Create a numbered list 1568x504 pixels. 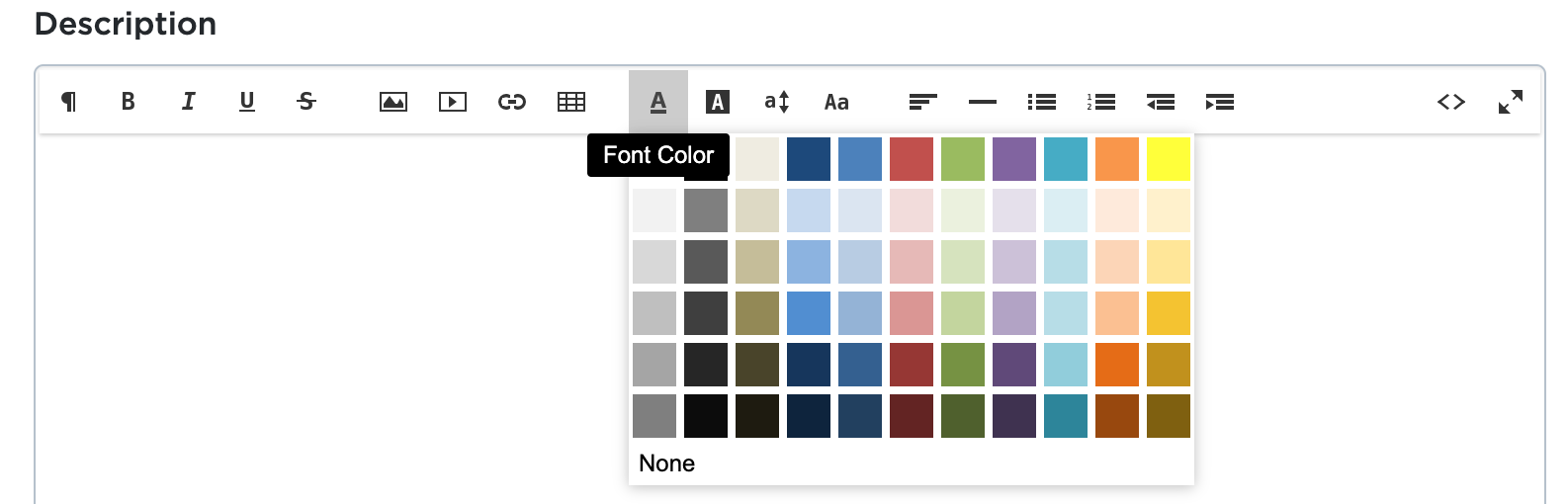[x=1101, y=102]
